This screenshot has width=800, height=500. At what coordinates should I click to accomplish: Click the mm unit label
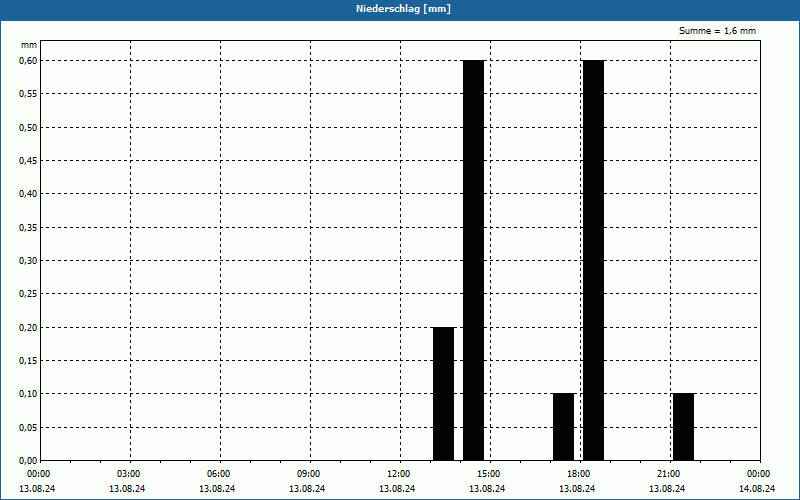[x=29, y=45]
